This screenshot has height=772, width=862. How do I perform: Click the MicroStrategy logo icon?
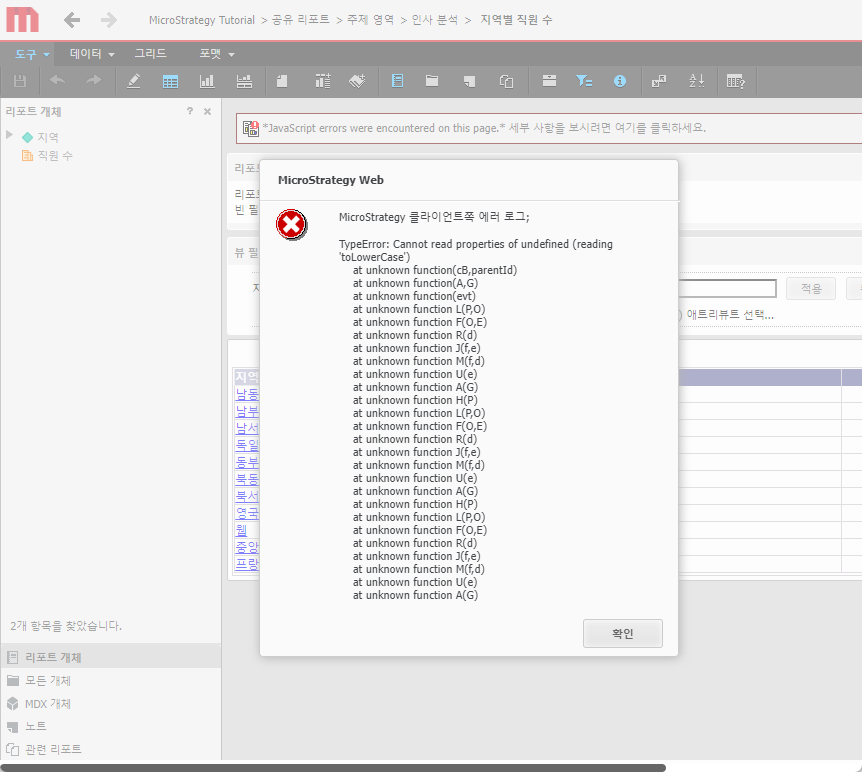click(x=23, y=20)
